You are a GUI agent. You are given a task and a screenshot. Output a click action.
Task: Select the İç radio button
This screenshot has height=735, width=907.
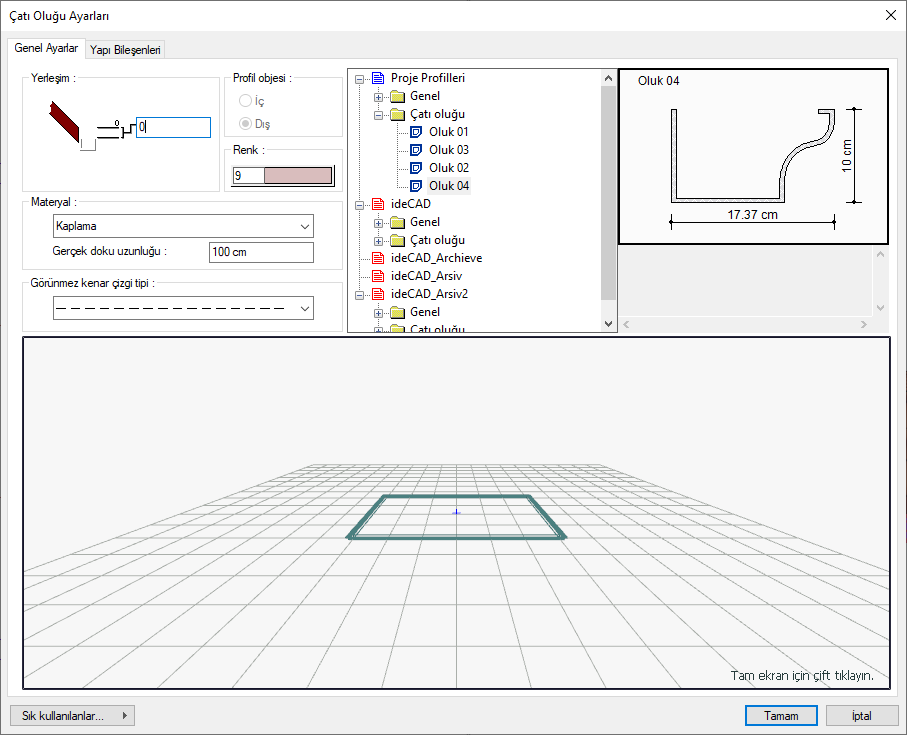pos(245,101)
